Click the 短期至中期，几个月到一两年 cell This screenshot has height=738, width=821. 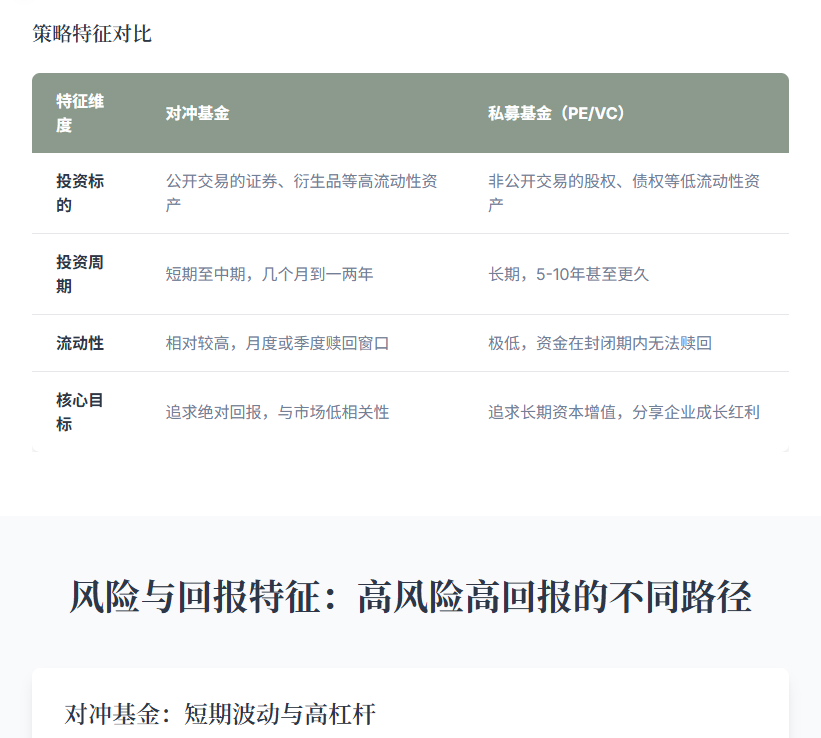[269, 274]
